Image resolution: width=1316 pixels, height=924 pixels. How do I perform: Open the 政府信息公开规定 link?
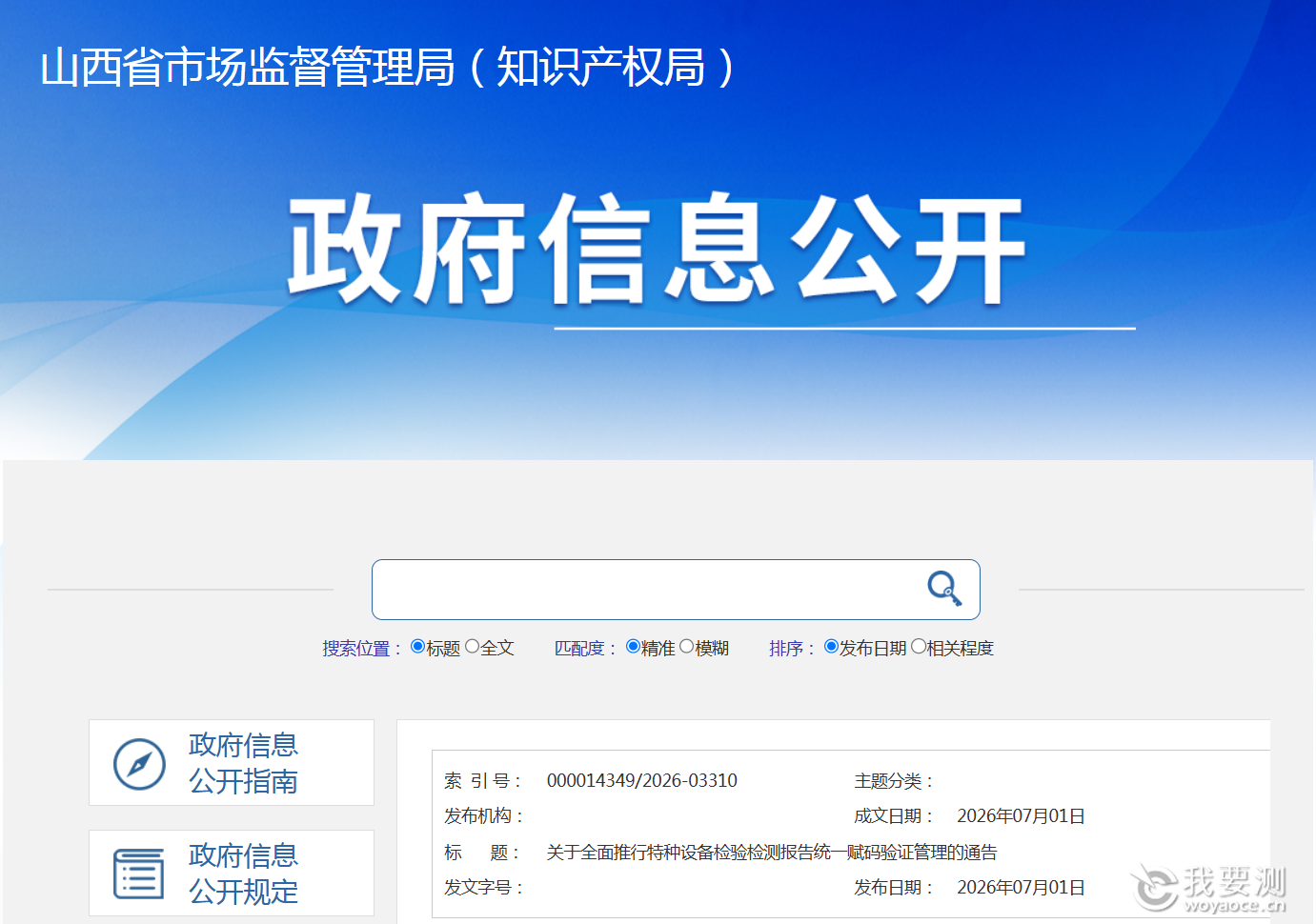[232, 873]
